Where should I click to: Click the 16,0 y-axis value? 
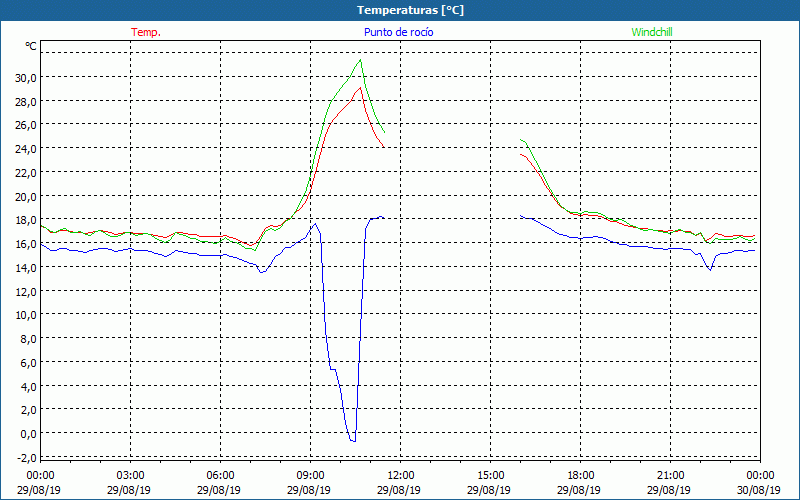(x=27, y=244)
